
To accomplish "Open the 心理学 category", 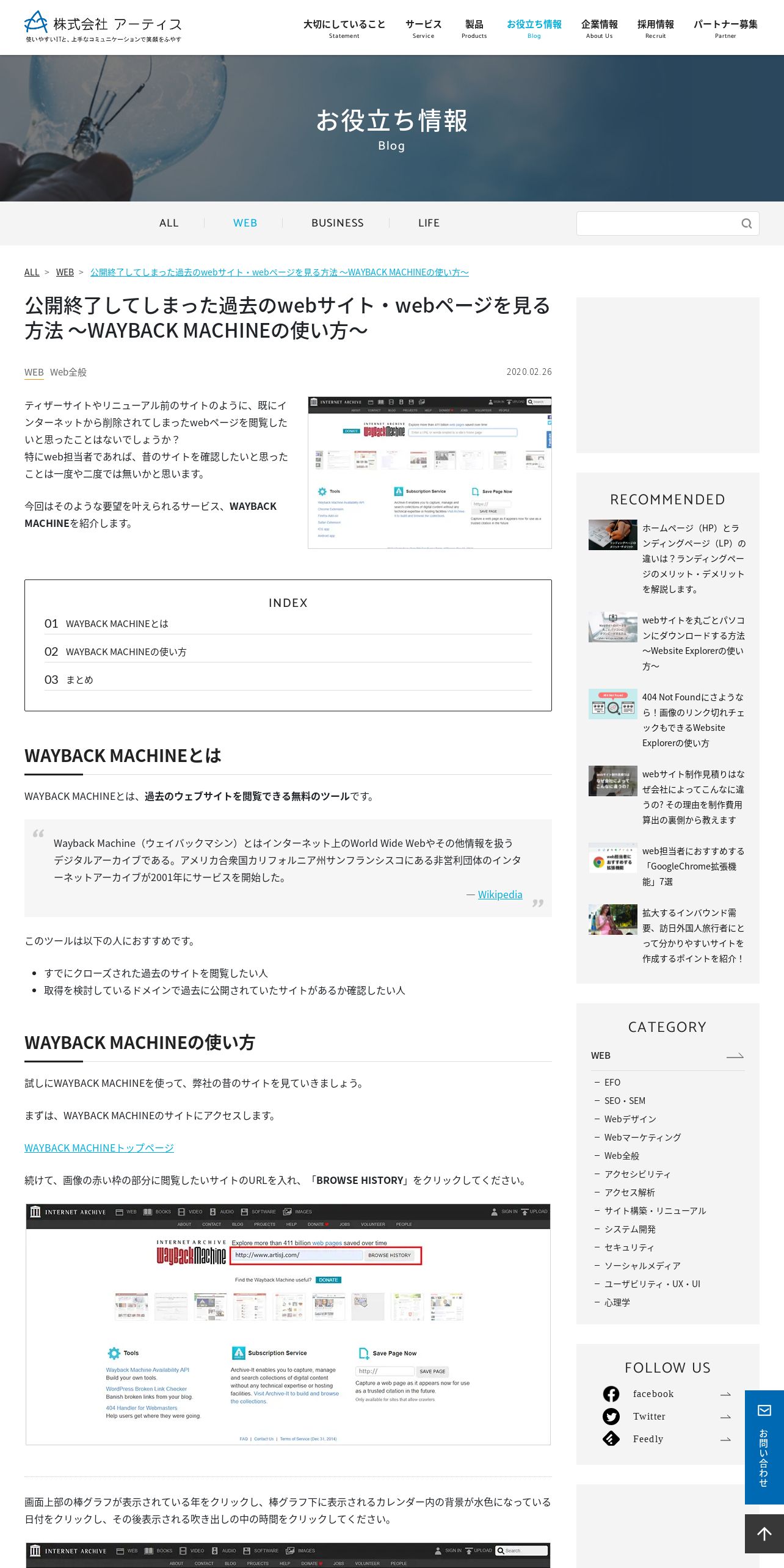I will click(617, 1302).
